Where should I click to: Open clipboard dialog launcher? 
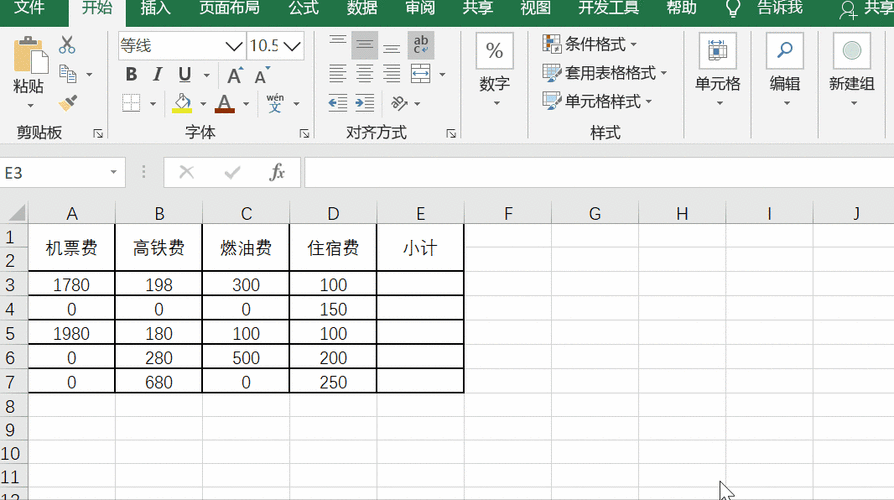pos(98,133)
